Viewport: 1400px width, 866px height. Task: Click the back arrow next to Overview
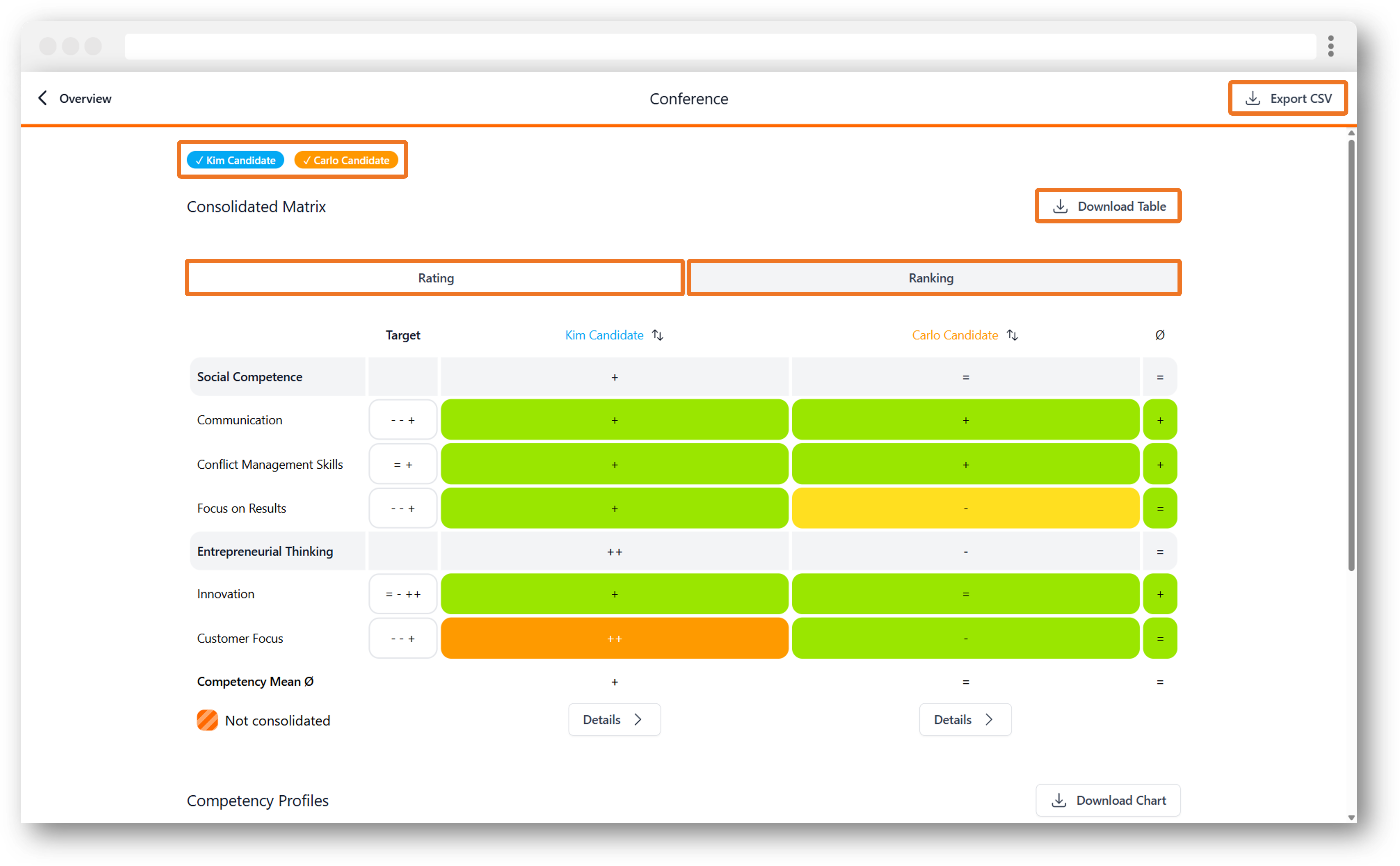click(42, 98)
